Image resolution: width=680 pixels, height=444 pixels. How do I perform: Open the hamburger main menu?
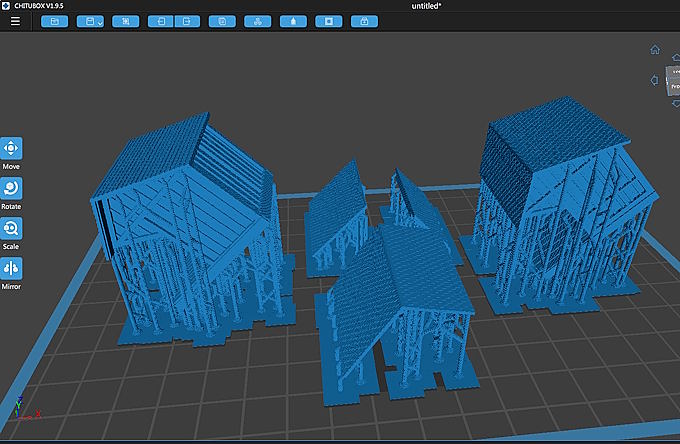click(x=15, y=21)
